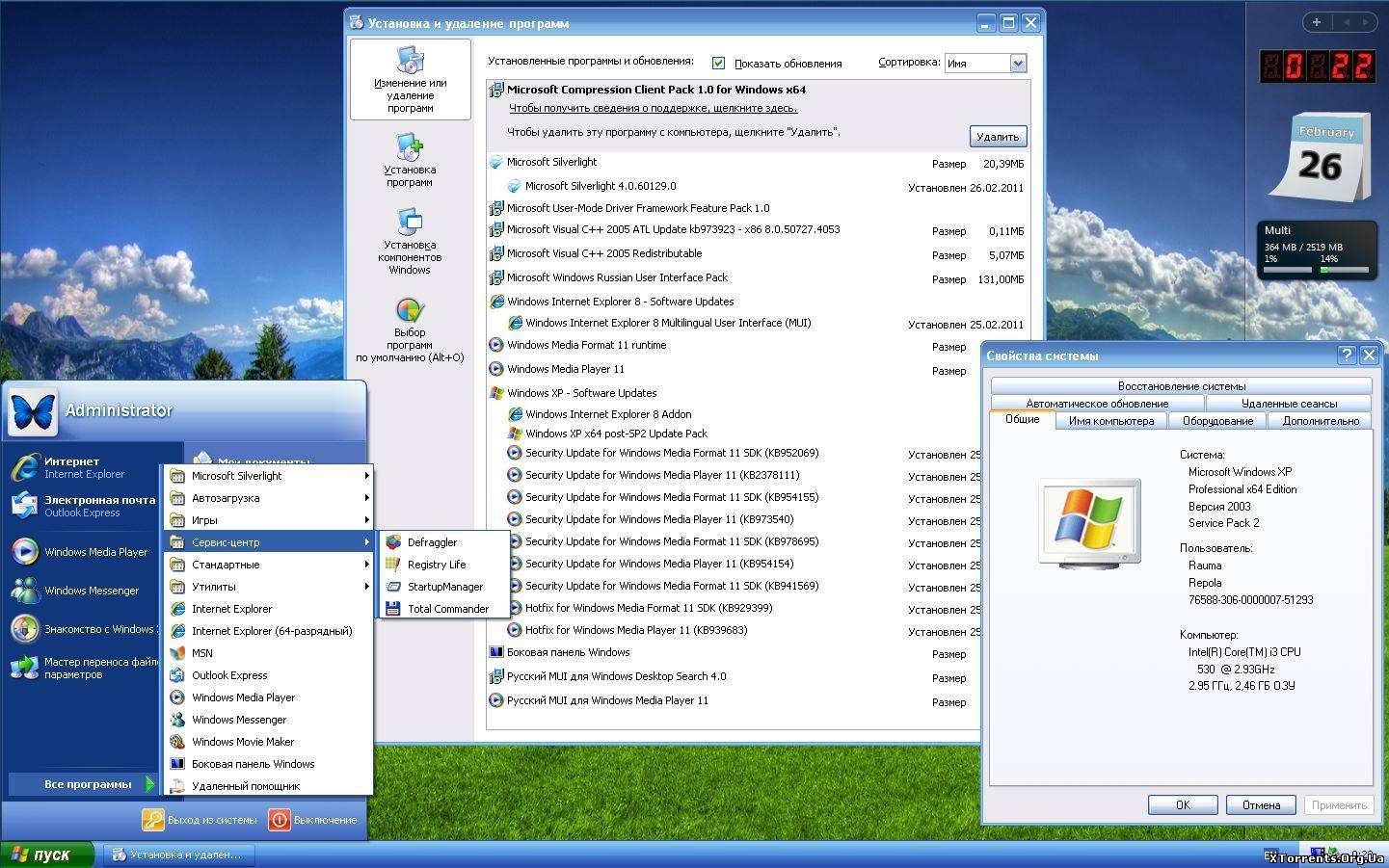1389x868 pixels.
Task: Click add gadget plus icon on sidebar
Action: point(1317,21)
